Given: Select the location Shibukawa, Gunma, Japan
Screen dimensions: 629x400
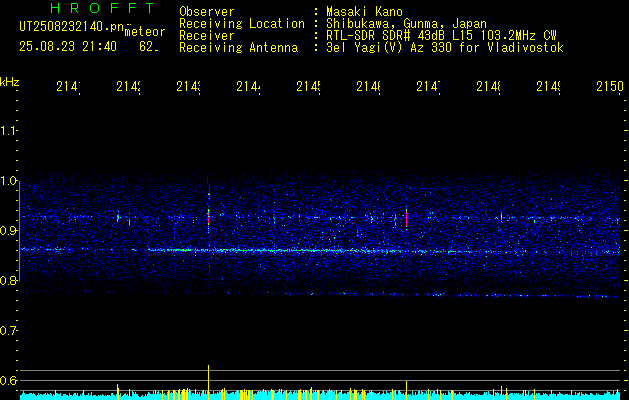Looking at the screenshot, I should click(x=406, y=24).
